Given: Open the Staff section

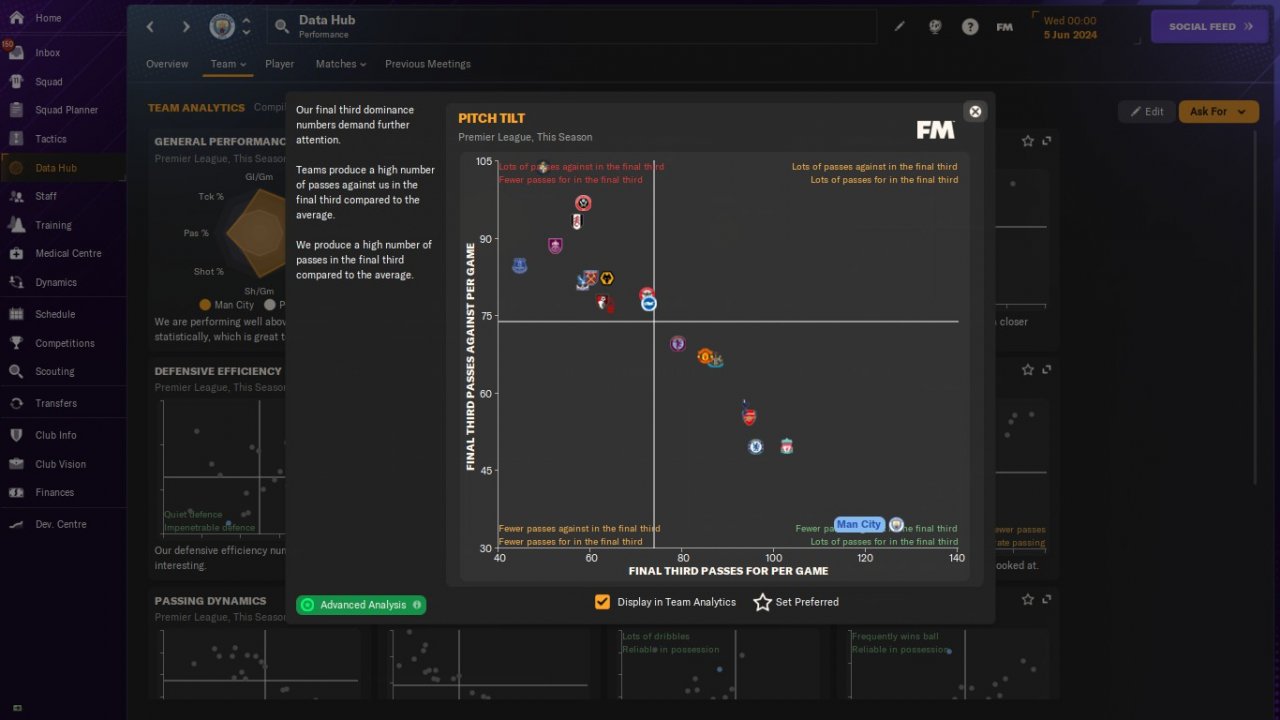Looking at the screenshot, I should point(46,196).
